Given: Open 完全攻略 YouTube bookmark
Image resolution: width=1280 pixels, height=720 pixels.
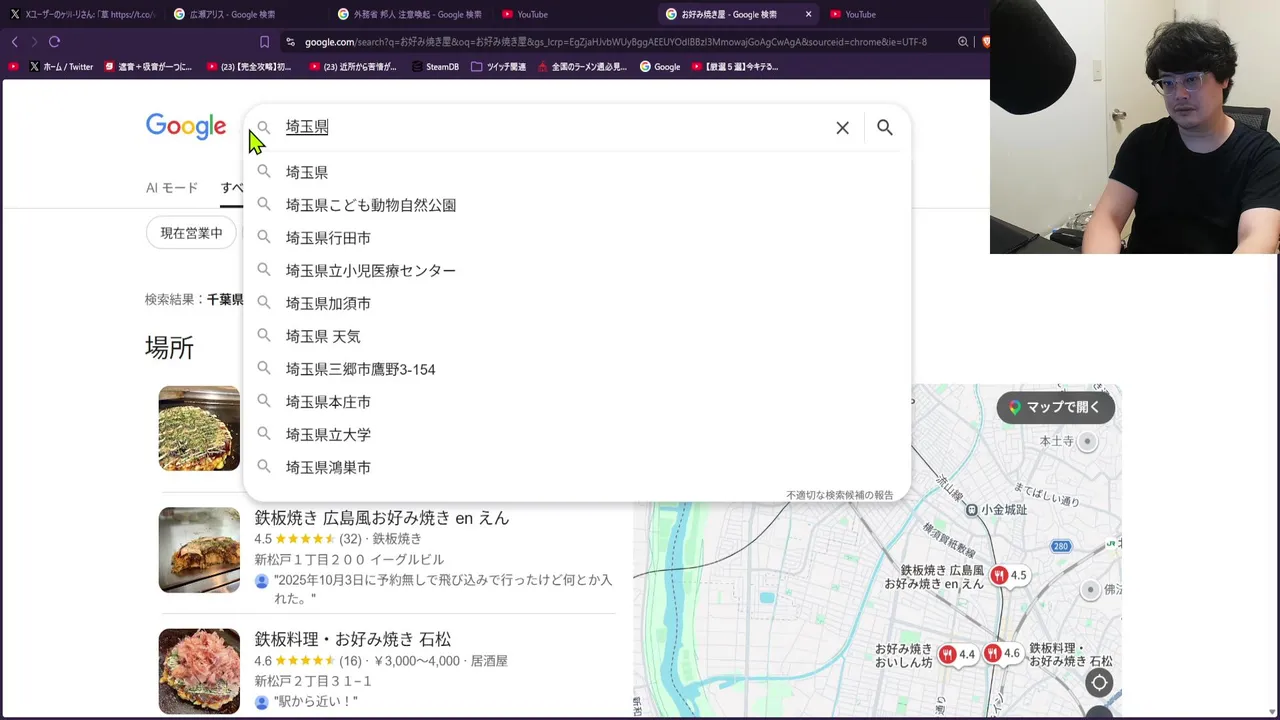Looking at the screenshot, I should 250,67.
